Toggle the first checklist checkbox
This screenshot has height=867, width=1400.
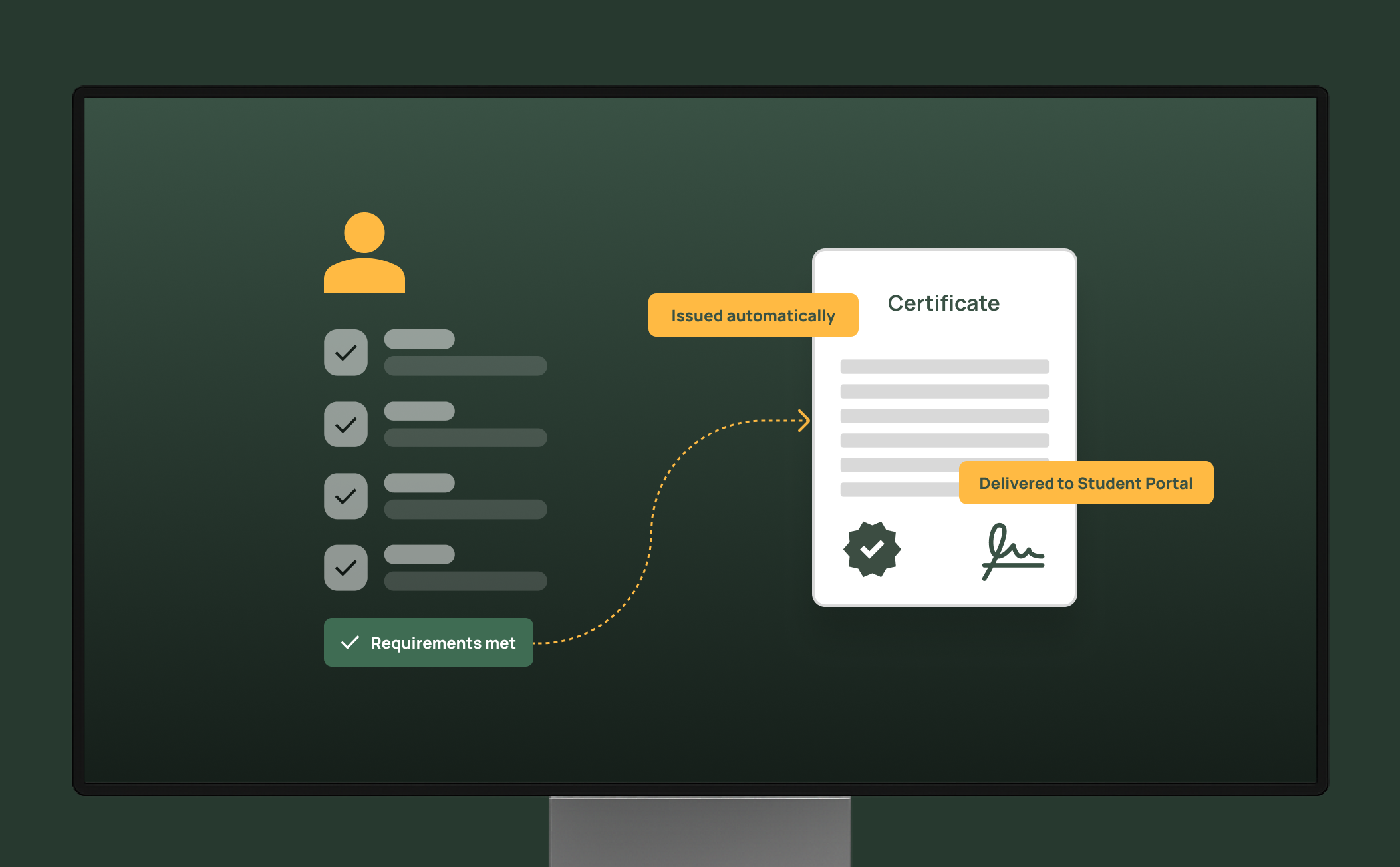(x=346, y=353)
